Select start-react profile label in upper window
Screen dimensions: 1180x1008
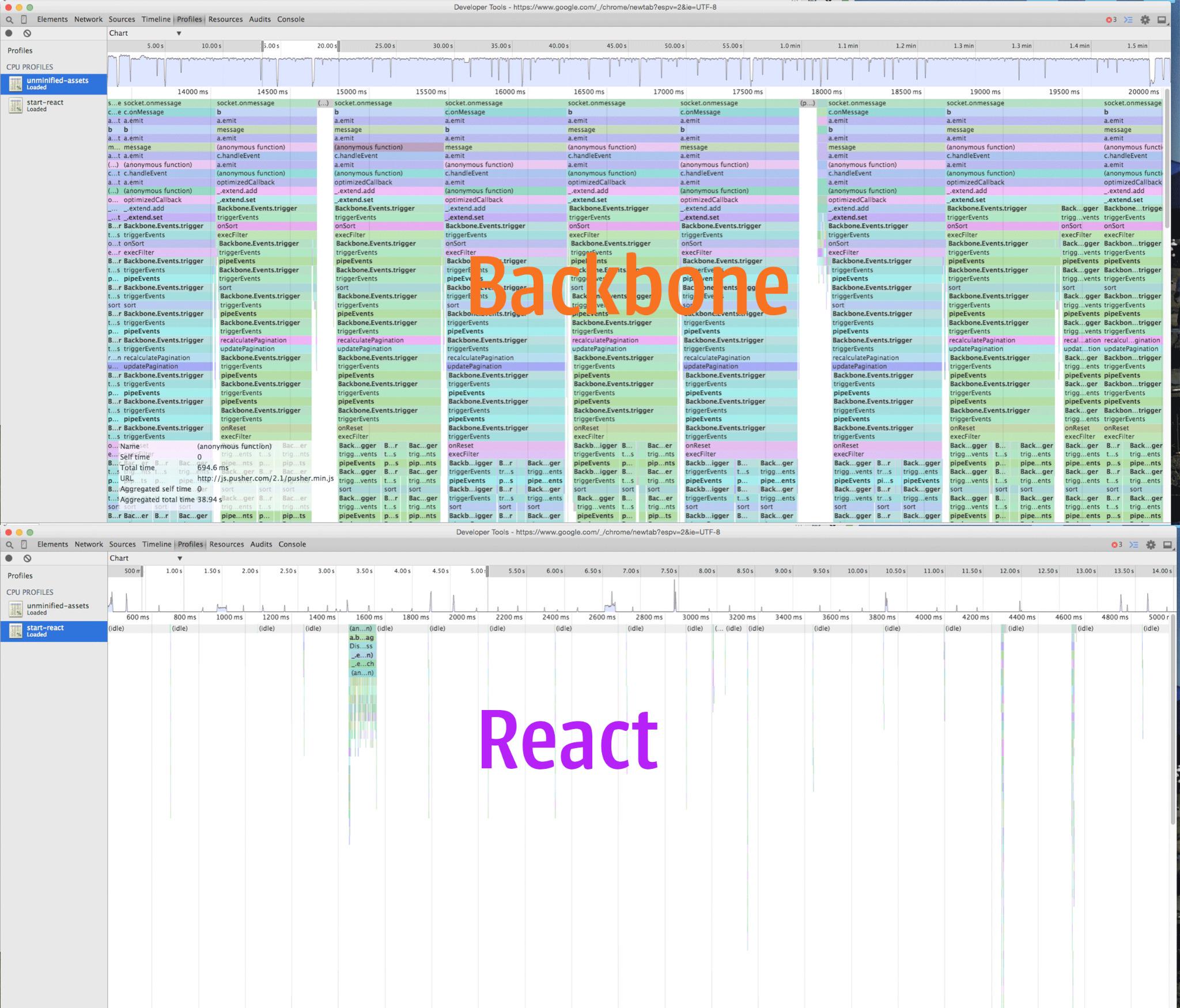pos(45,103)
